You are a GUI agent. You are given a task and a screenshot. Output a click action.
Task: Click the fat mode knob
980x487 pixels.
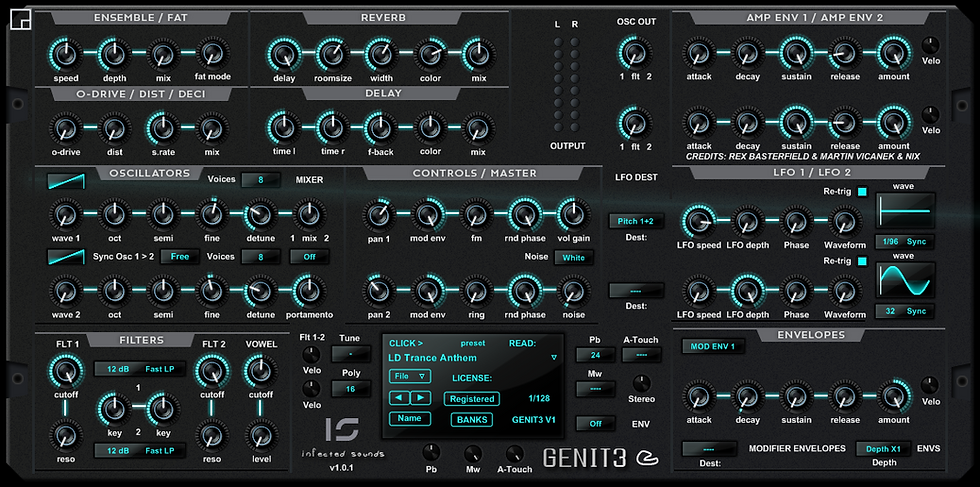click(212, 54)
